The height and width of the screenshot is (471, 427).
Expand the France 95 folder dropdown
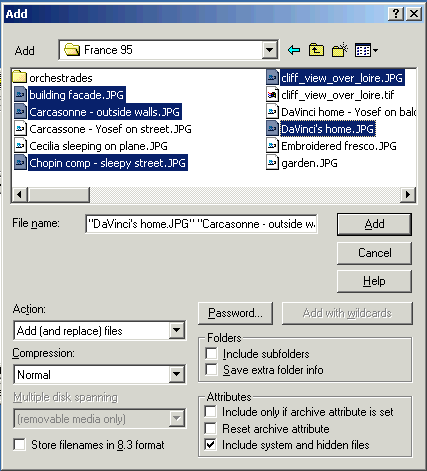pos(269,50)
